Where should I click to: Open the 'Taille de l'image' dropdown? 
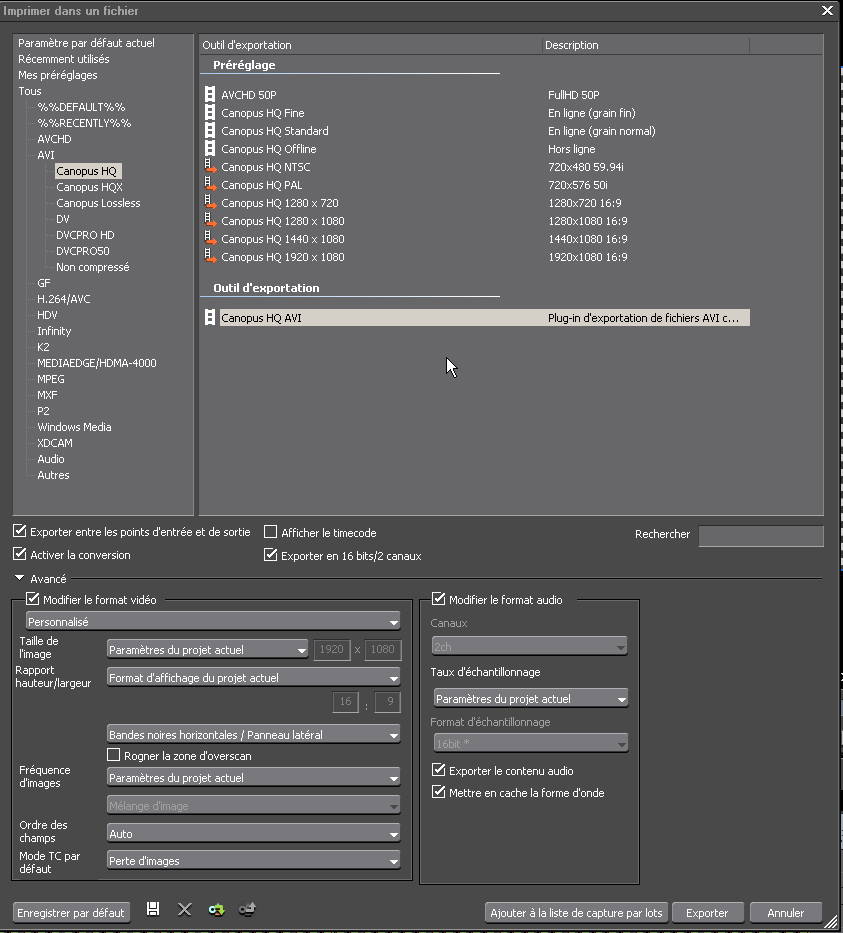click(207, 649)
